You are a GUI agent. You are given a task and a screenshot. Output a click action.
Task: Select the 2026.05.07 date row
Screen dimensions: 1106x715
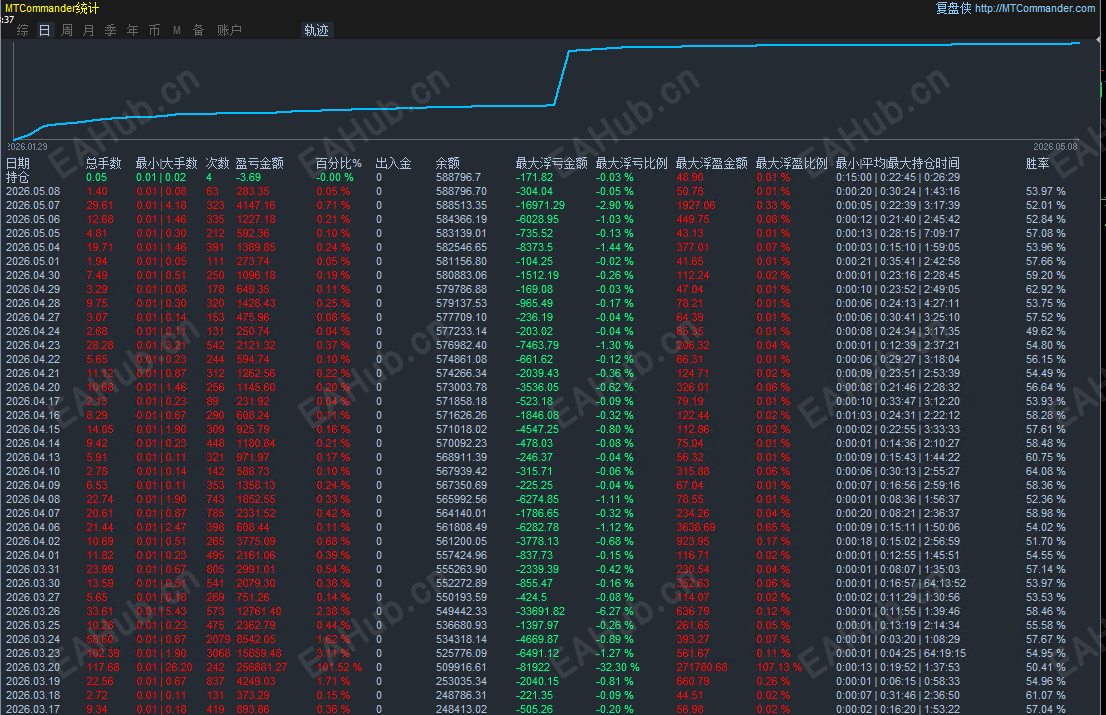[33, 206]
